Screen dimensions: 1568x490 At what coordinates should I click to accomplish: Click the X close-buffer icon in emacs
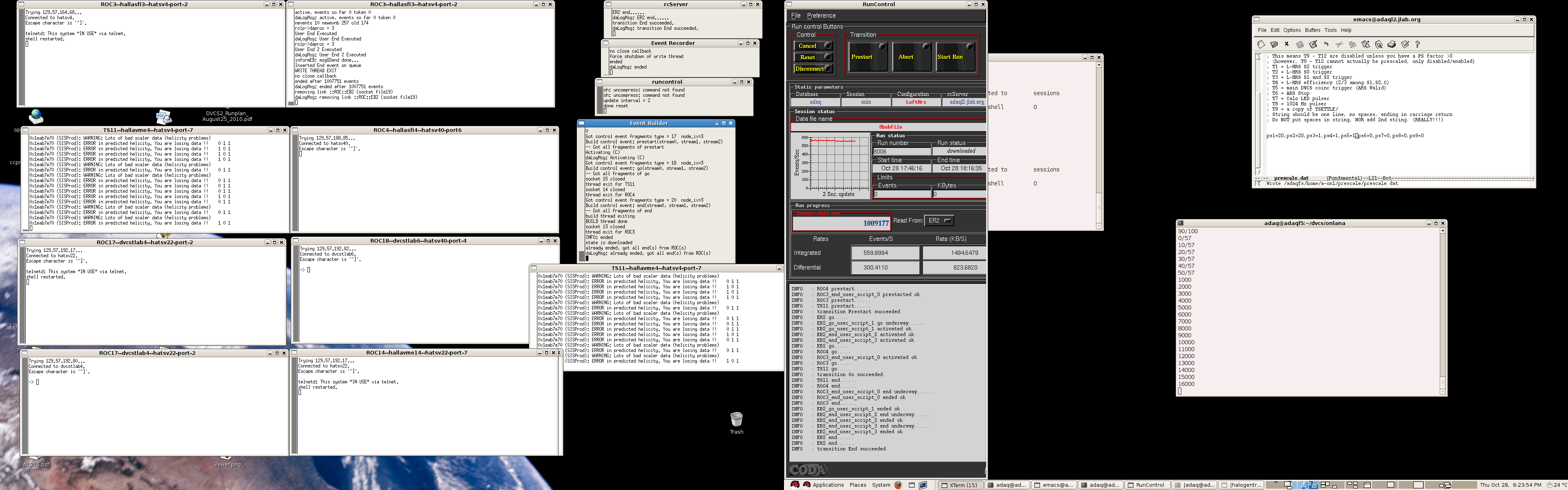(1287, 44)
